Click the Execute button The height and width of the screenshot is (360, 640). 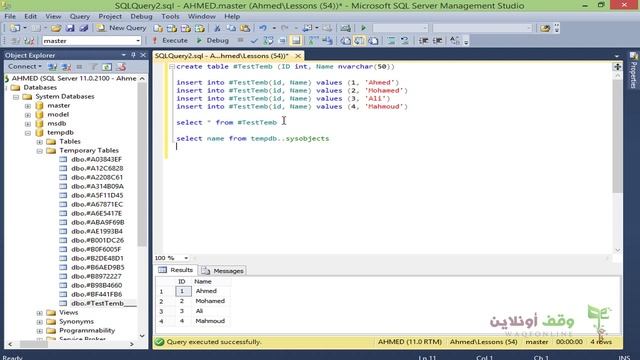170,40
